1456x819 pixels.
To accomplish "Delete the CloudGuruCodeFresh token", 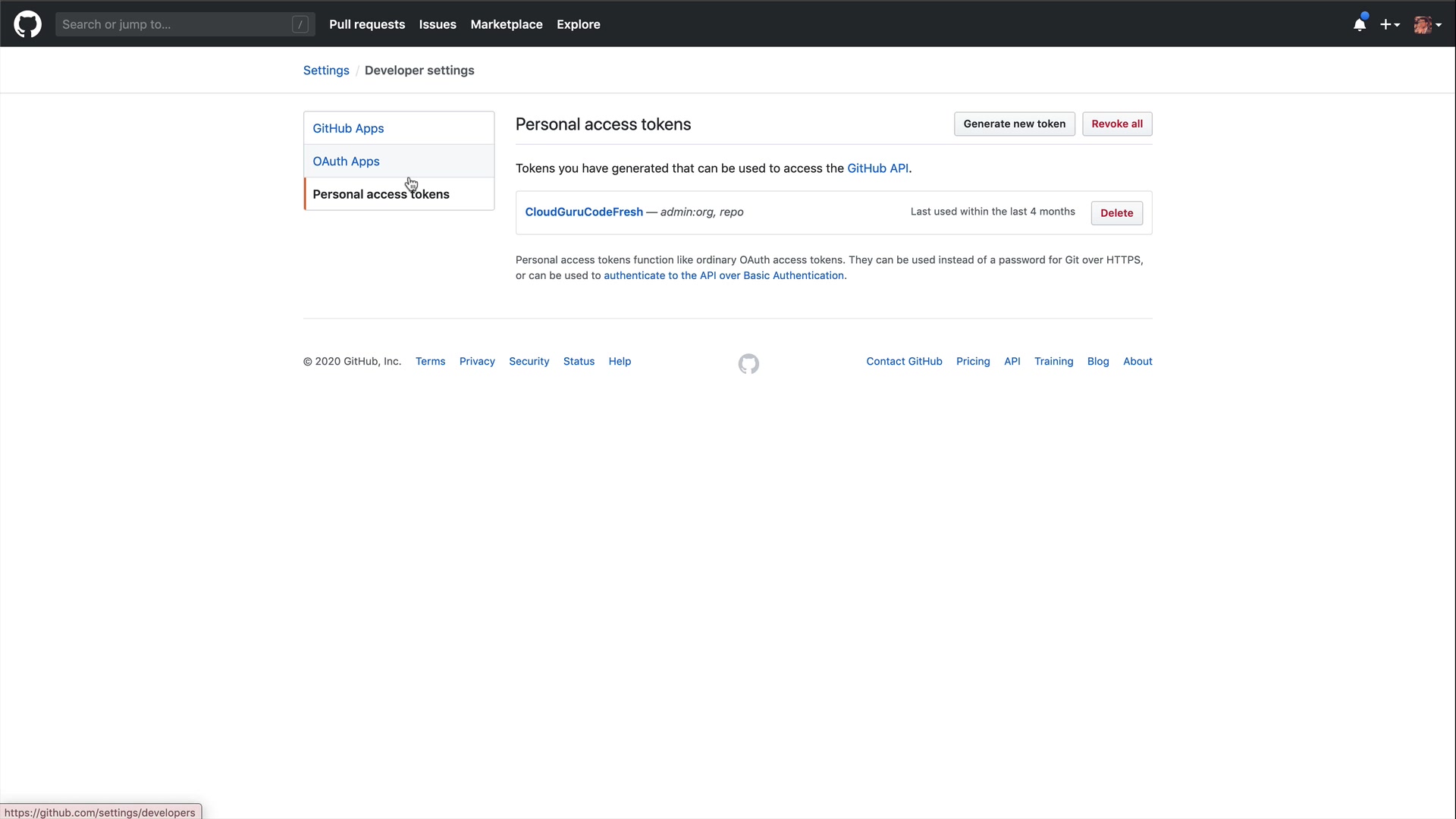I will pyautogui.click(x=1116, y=213).
